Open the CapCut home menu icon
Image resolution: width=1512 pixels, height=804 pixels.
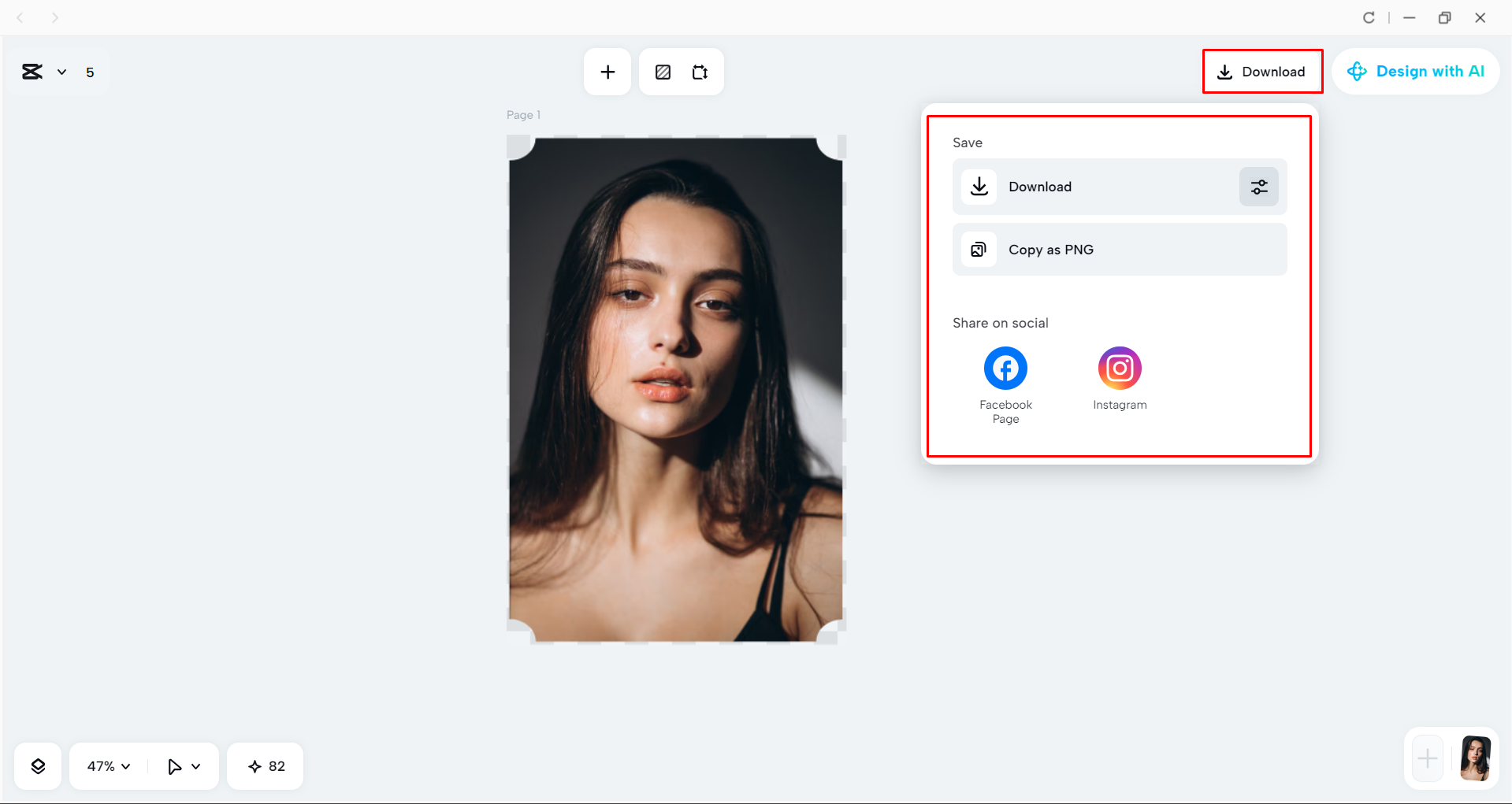[x=32, y=72]
